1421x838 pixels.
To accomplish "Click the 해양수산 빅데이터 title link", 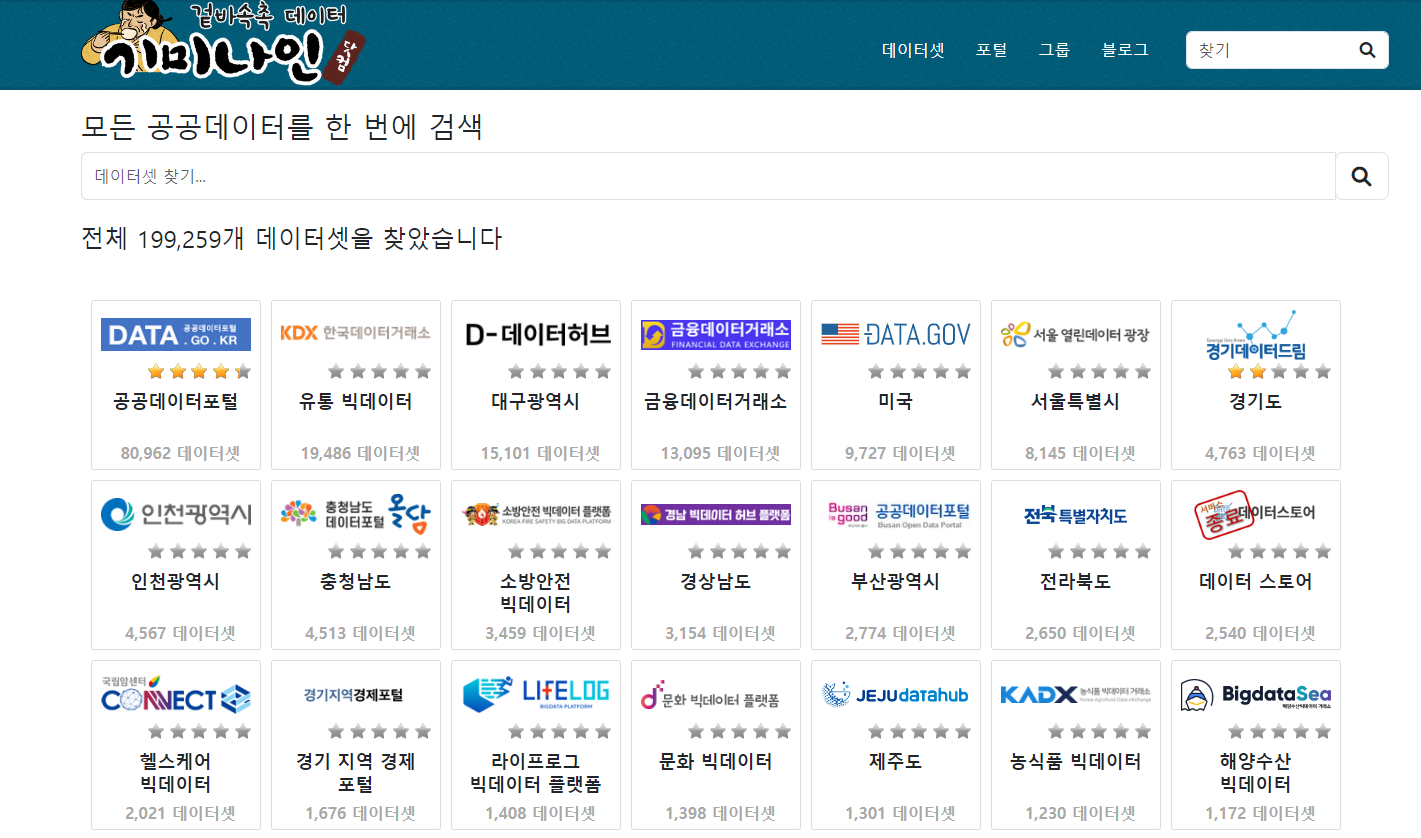I will (x=1256, y=773).
